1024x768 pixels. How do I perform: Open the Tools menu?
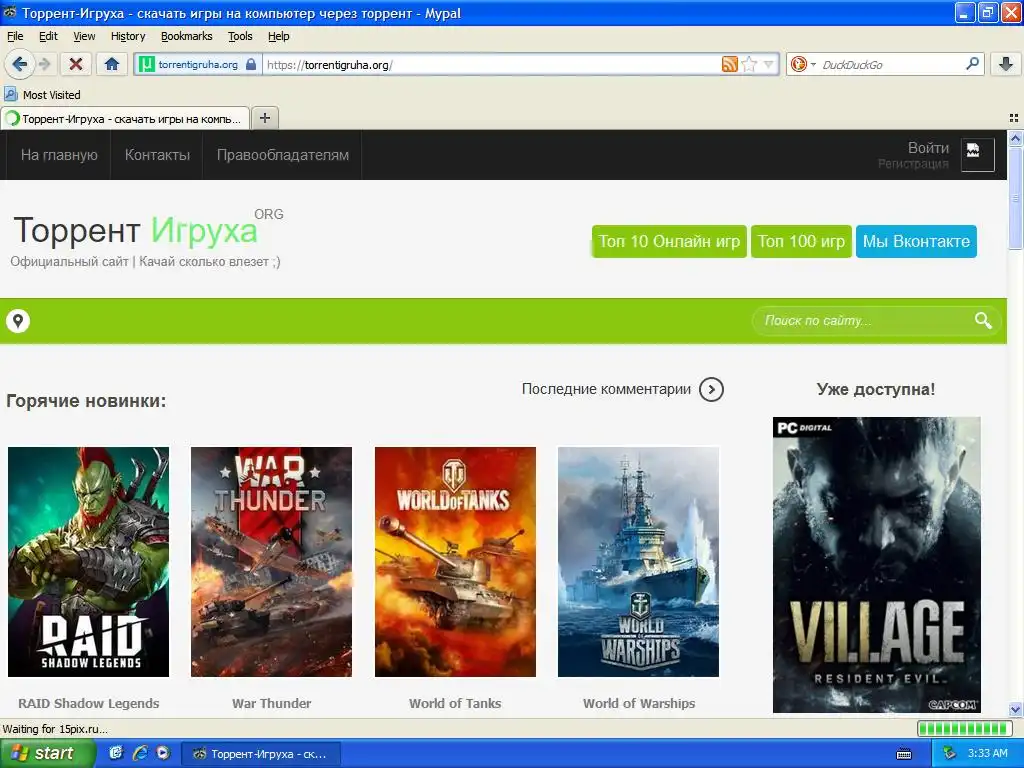tap(240, 36)
